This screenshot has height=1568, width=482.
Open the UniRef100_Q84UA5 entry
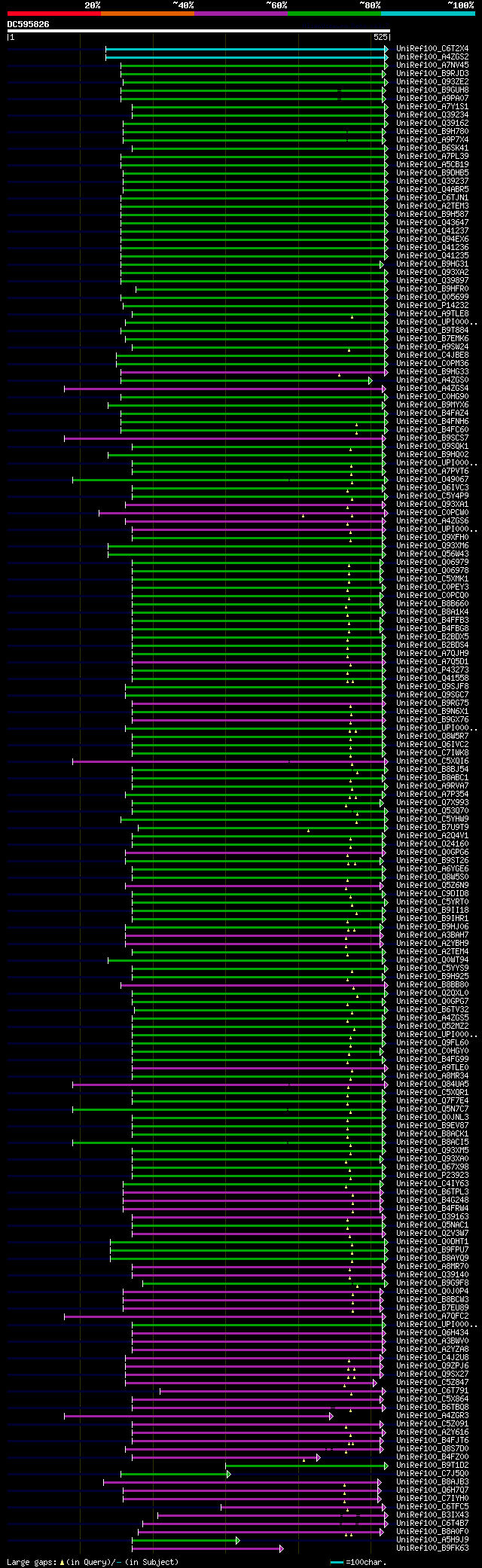(x=432, y=1084)
